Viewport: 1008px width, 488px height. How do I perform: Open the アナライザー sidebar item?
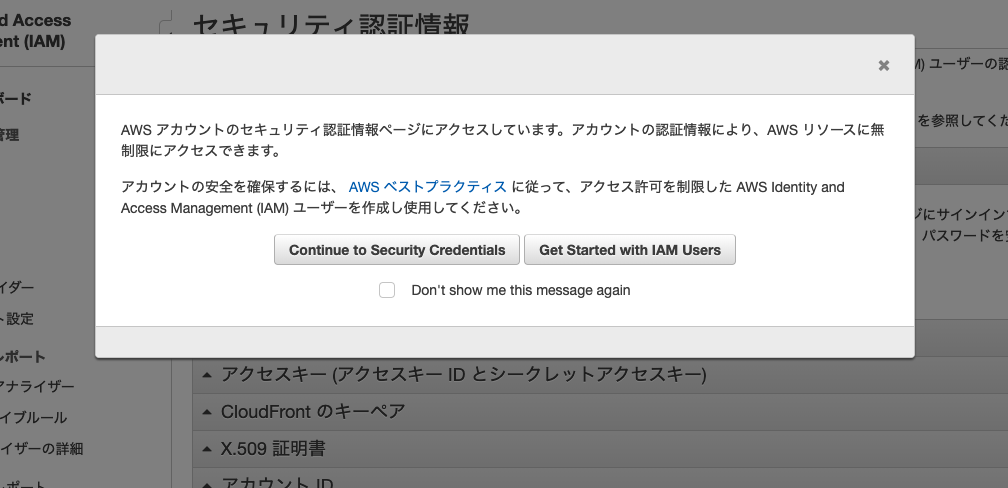37,386
